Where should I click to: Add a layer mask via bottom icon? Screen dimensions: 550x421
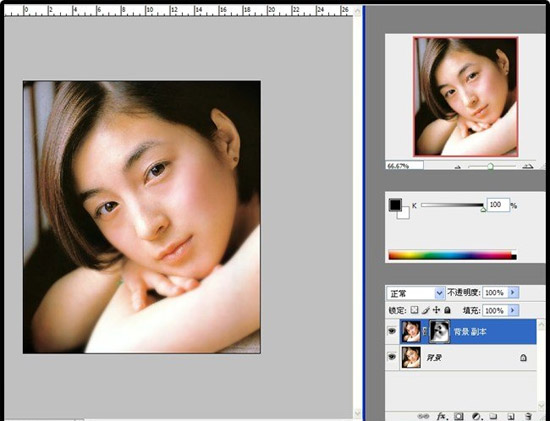point(458,416)
